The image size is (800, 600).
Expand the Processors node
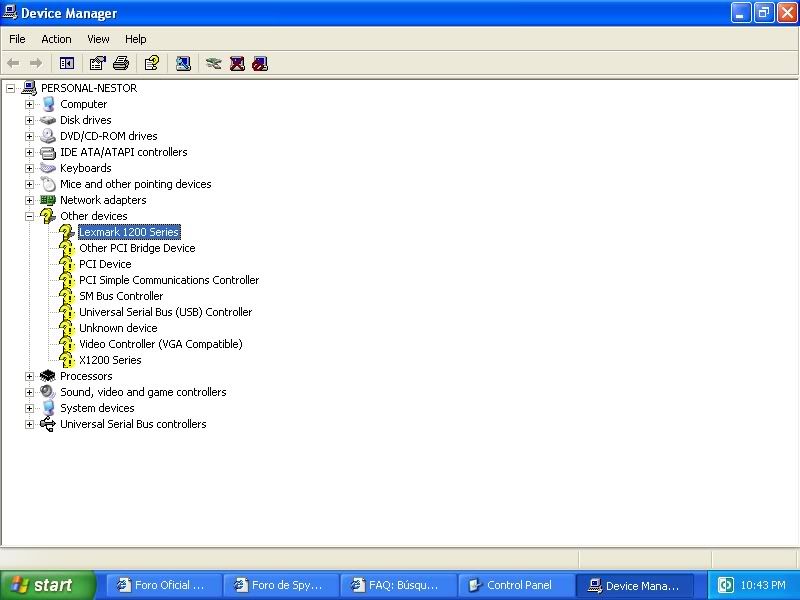[x=30, y=376]
